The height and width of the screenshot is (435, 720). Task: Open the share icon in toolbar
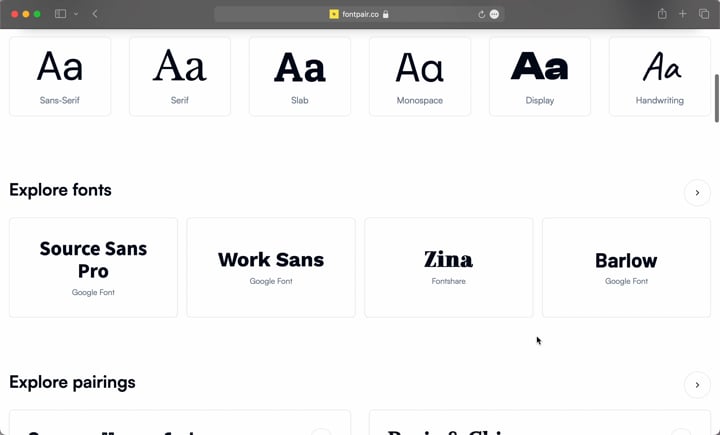tap(662, 14)
